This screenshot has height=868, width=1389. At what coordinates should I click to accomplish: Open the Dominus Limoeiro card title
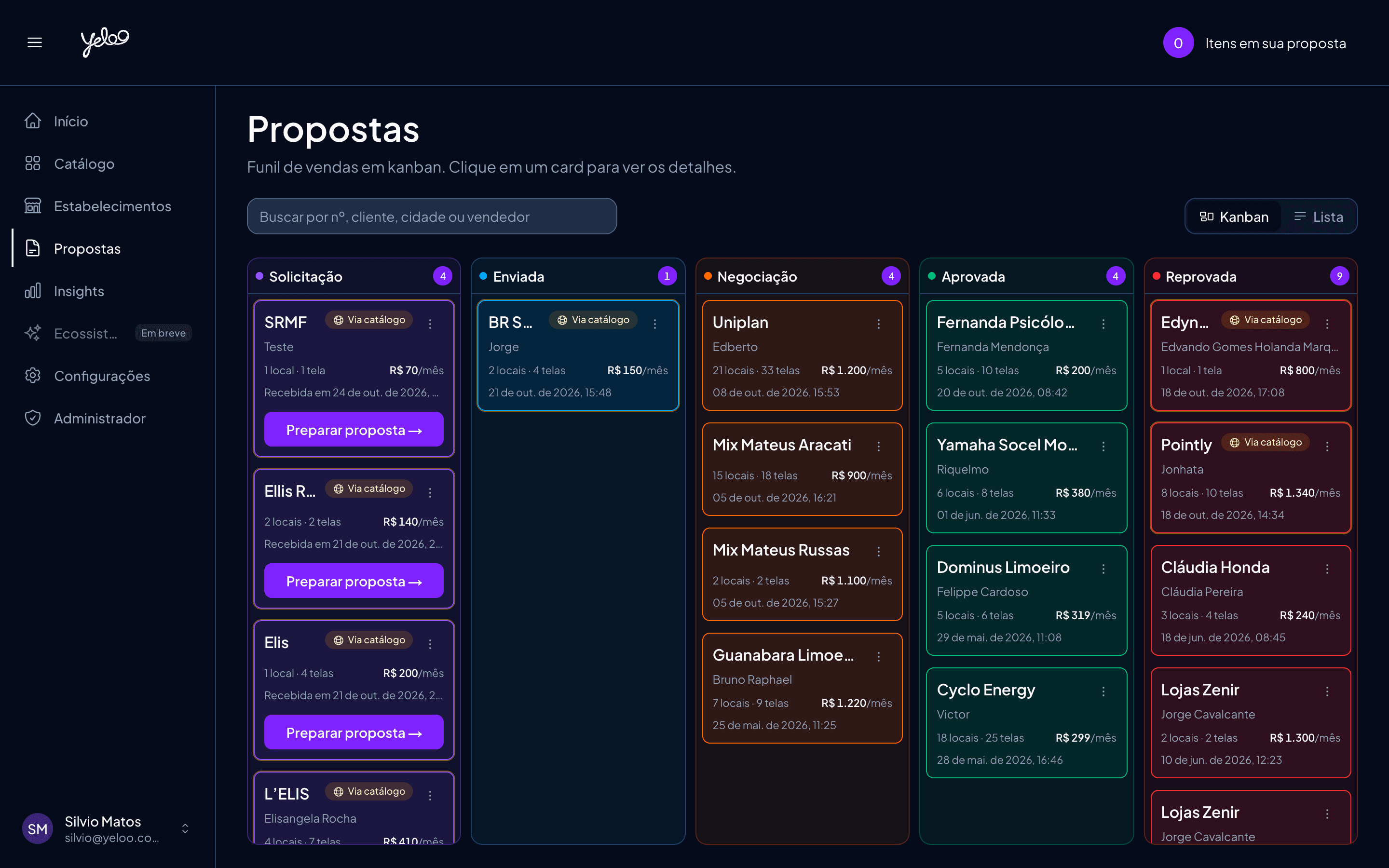click(1003, 567)
